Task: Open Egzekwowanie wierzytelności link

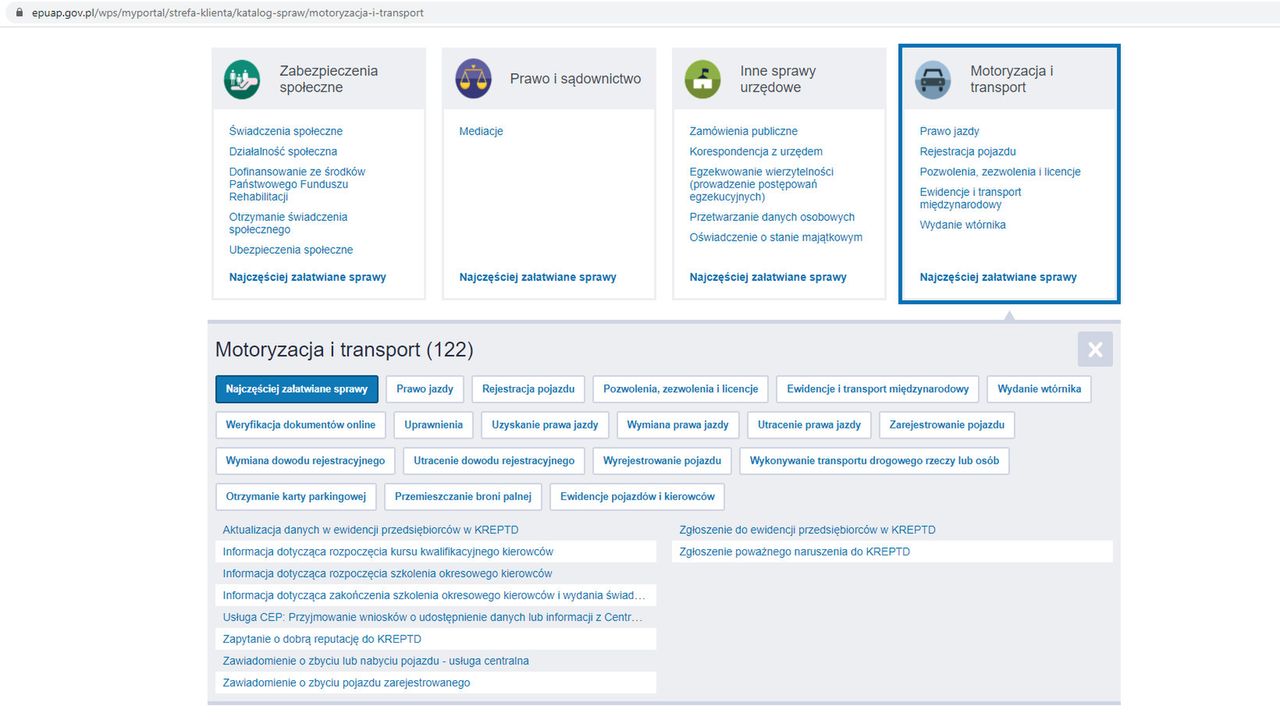Action: (762, 184)
